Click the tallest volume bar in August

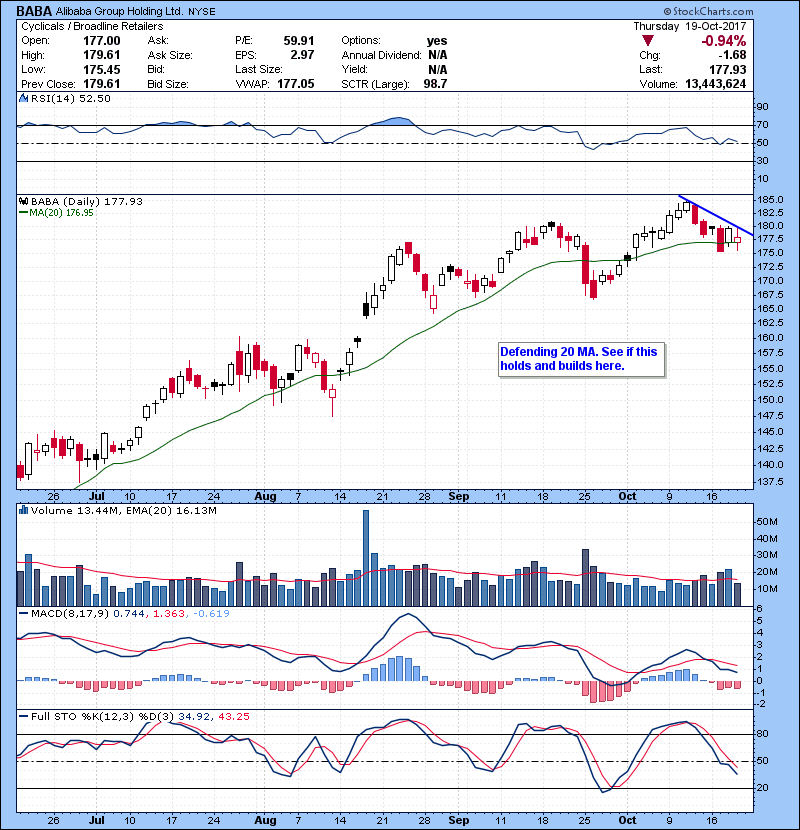tap(366, 558)
